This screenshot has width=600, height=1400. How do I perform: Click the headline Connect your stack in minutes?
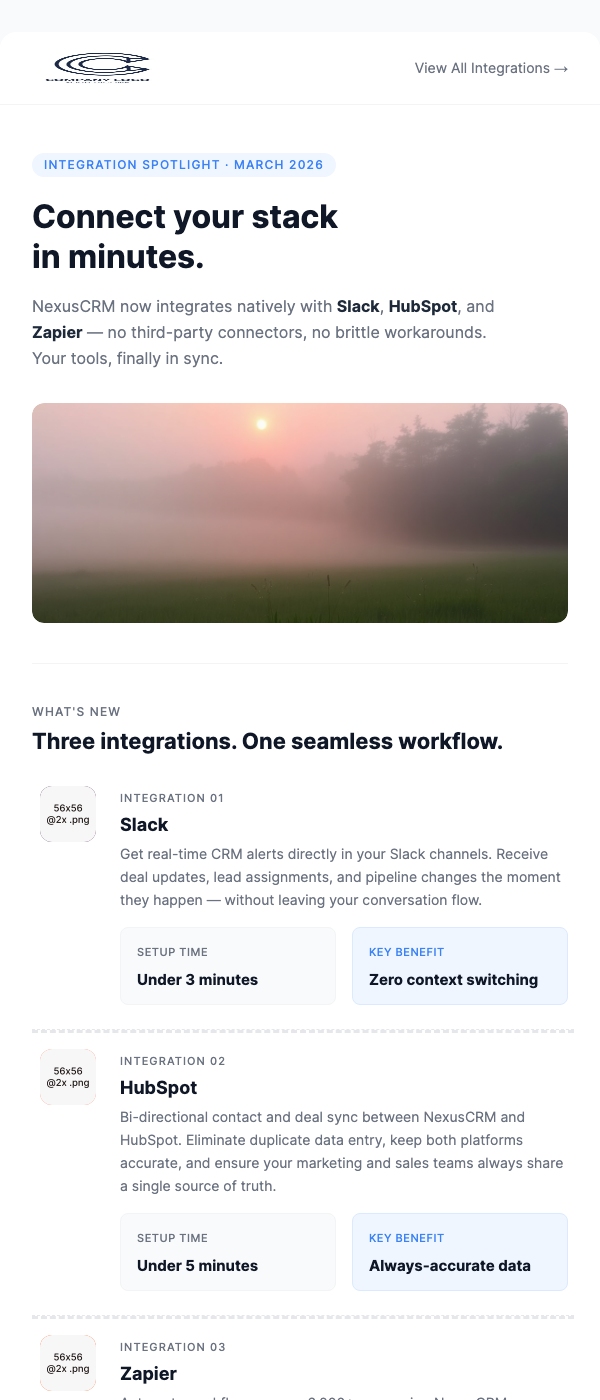point(185,236)
